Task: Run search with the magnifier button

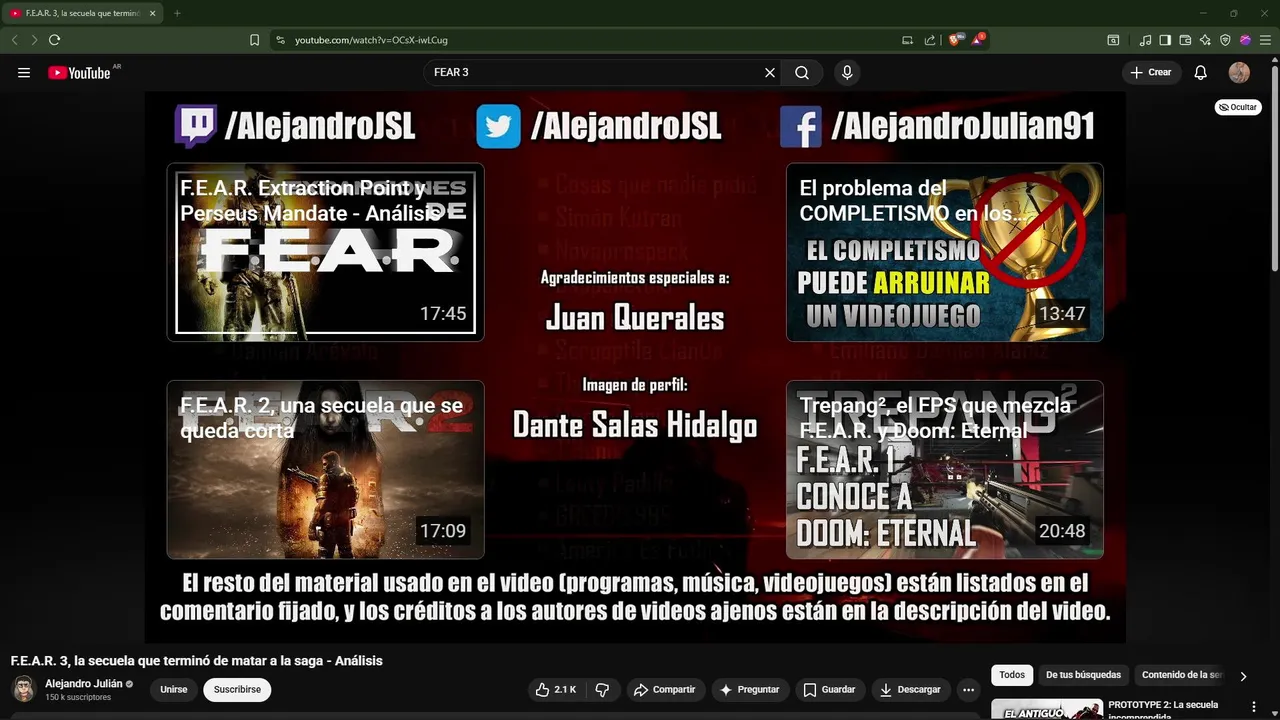Action: [802, 73]
